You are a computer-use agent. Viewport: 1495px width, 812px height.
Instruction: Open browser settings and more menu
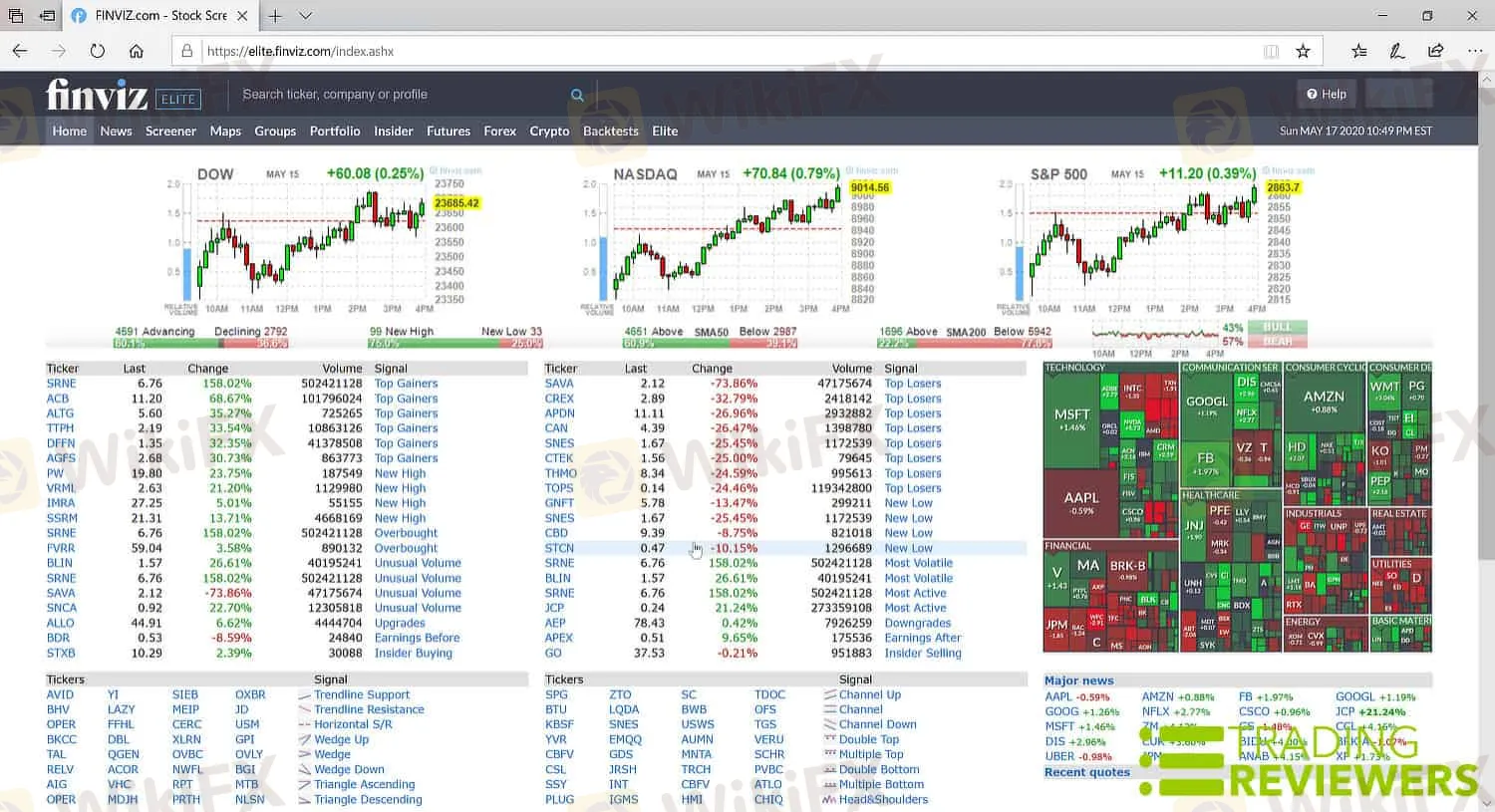point(1475,51)
